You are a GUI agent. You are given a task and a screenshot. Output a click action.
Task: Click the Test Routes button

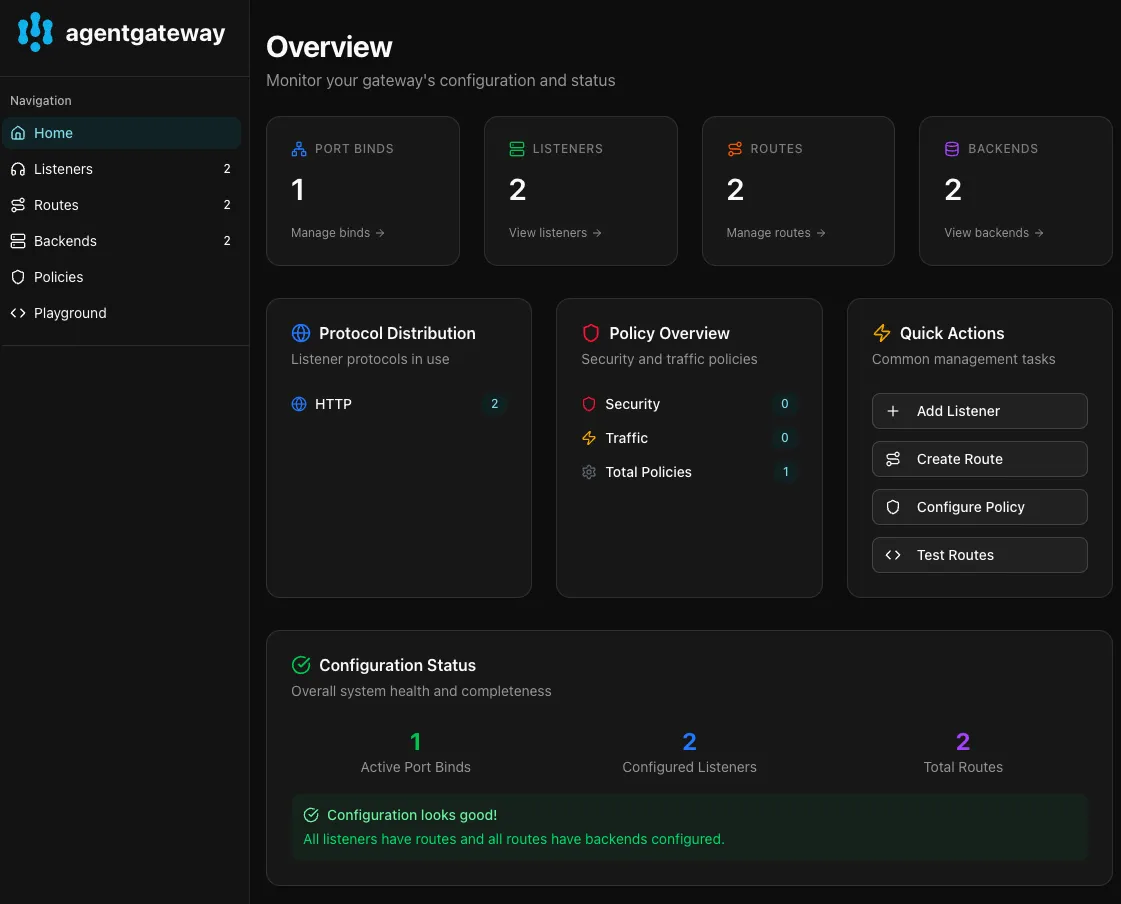click(979, 555)
